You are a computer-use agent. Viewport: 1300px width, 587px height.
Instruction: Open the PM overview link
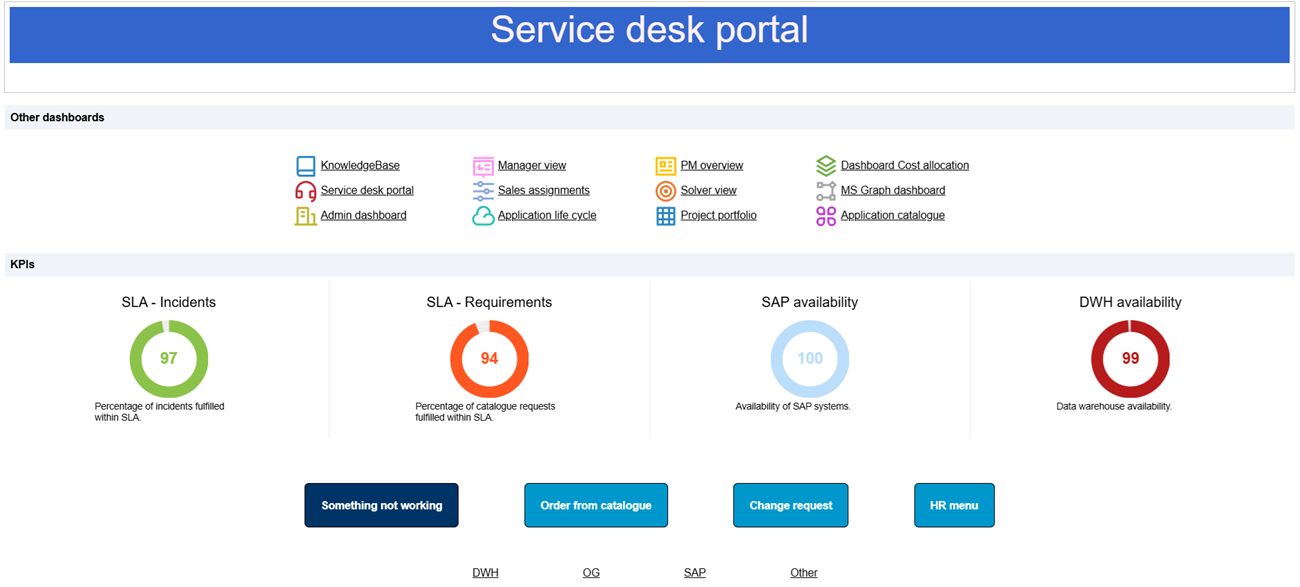point(712,166)
